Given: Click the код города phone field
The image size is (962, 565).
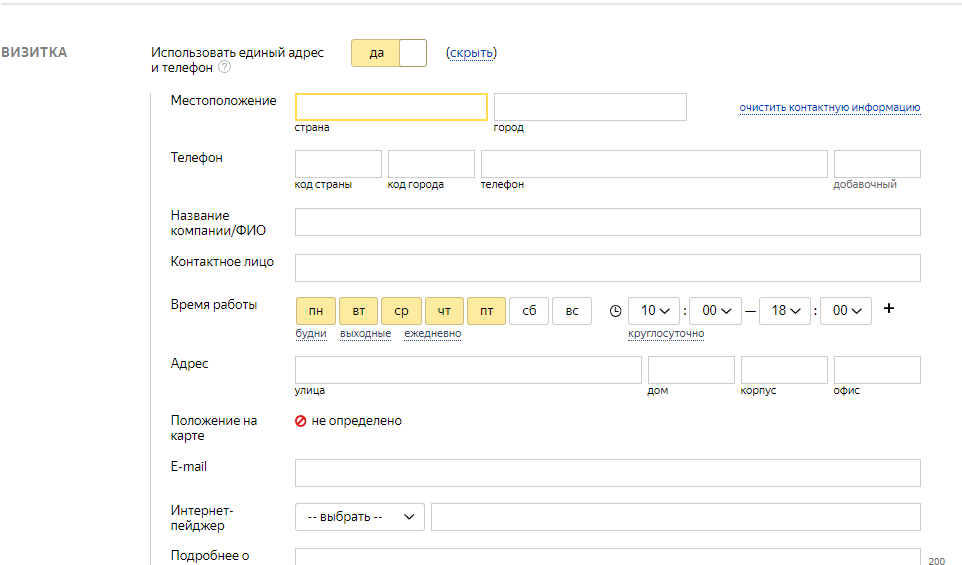Looking at the screenshot, I should [x=431, y=164].
